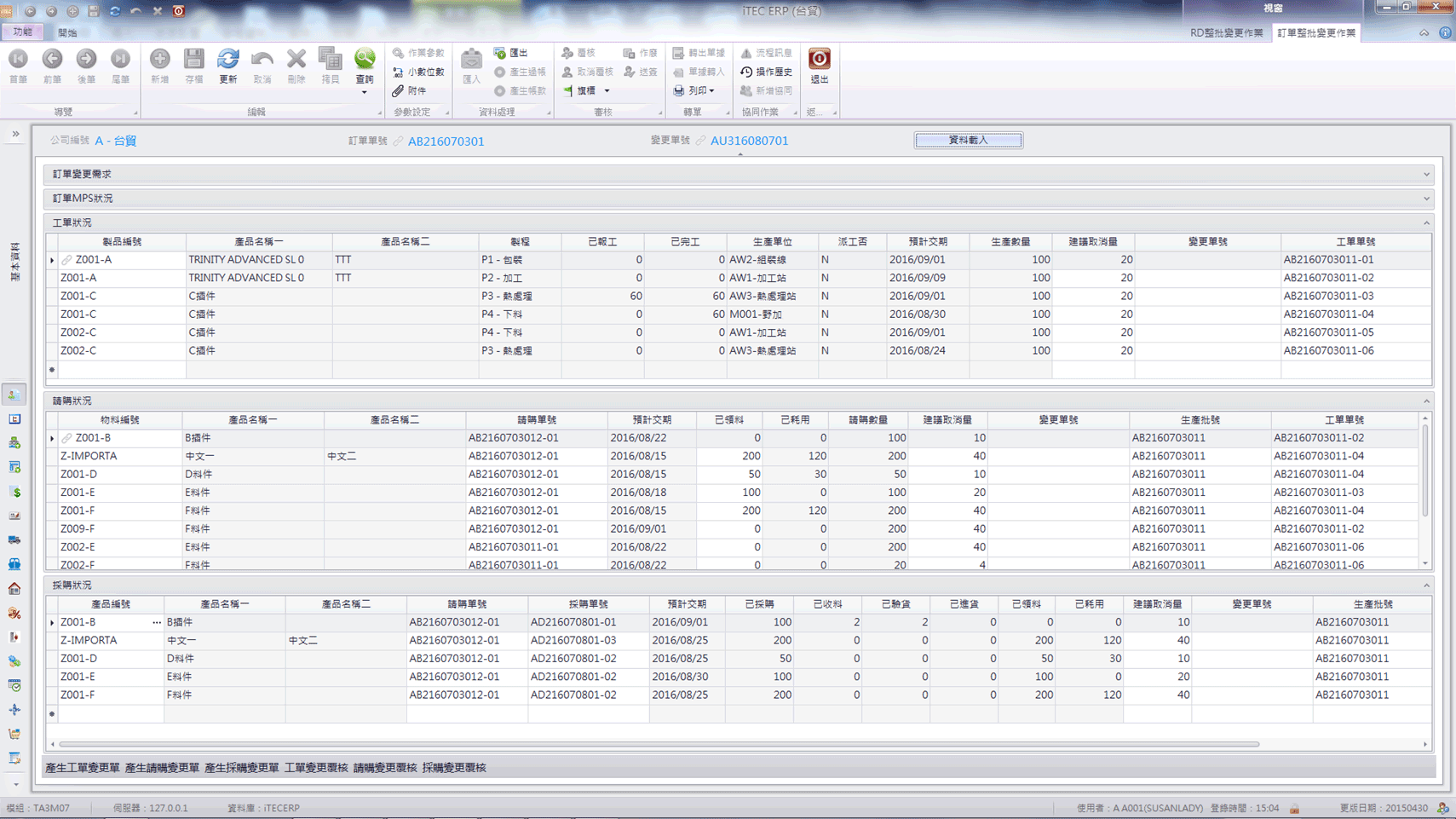Click the 更新 refresh icon in ribbon

click(x=227, y=59)
